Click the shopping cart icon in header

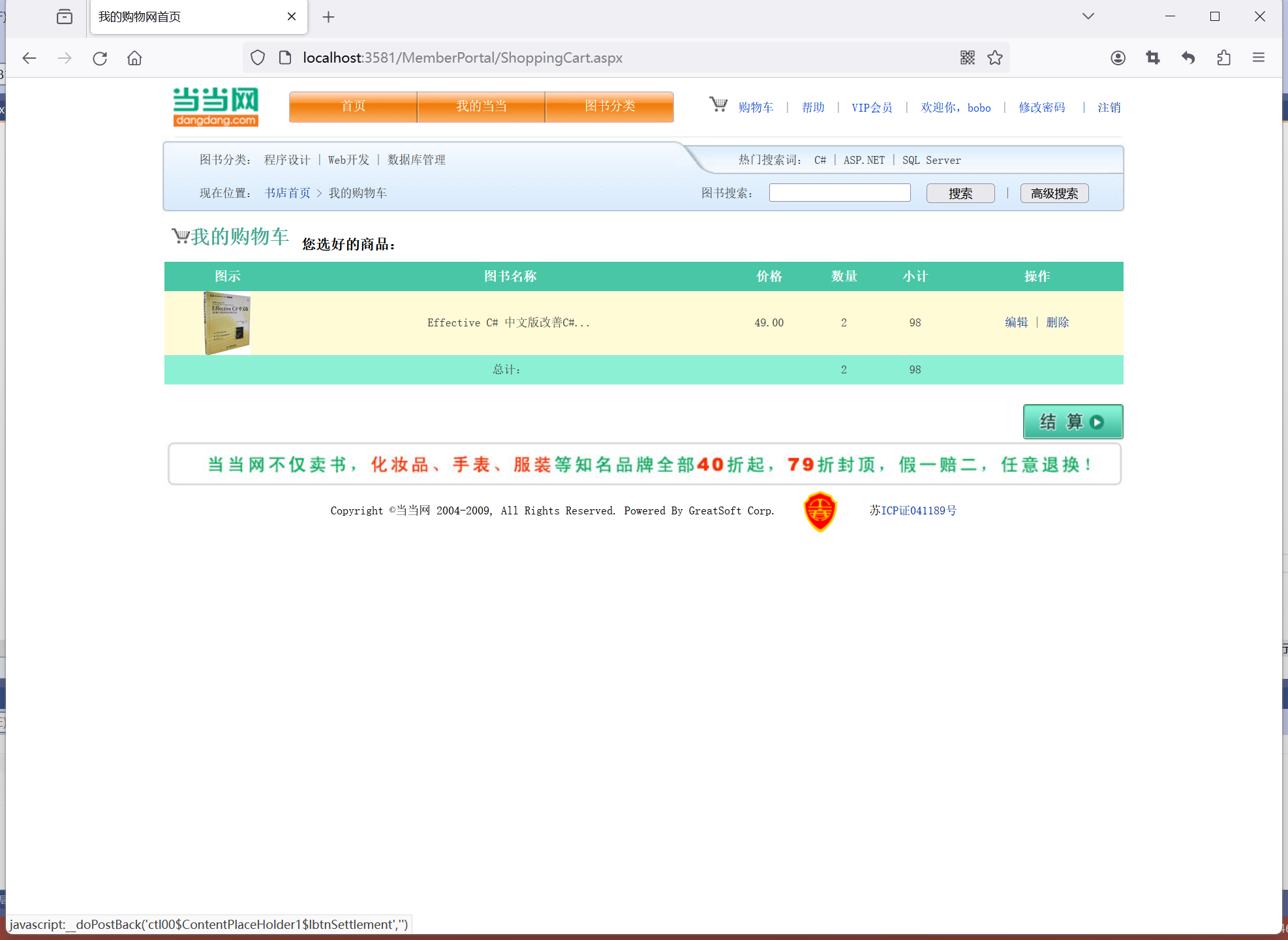[718, 105]
